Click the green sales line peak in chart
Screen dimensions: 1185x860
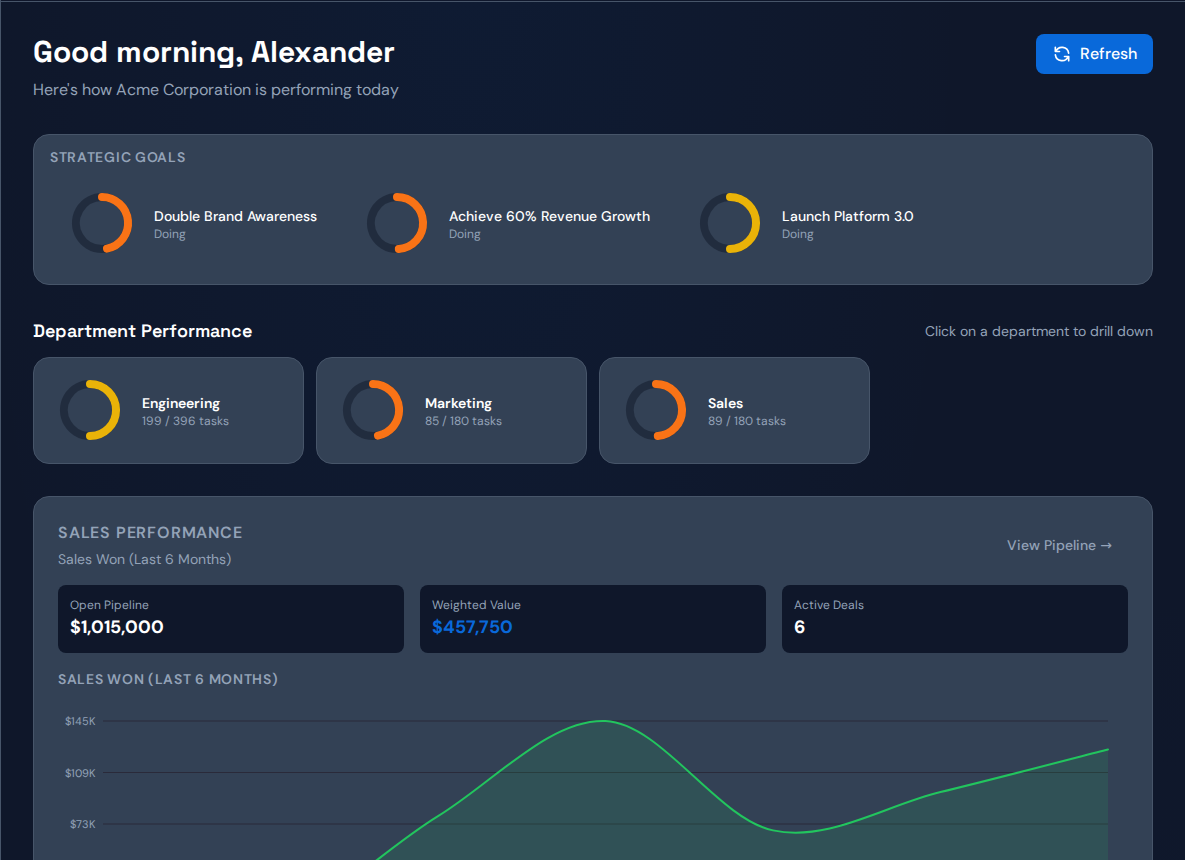tap(602, 721)
